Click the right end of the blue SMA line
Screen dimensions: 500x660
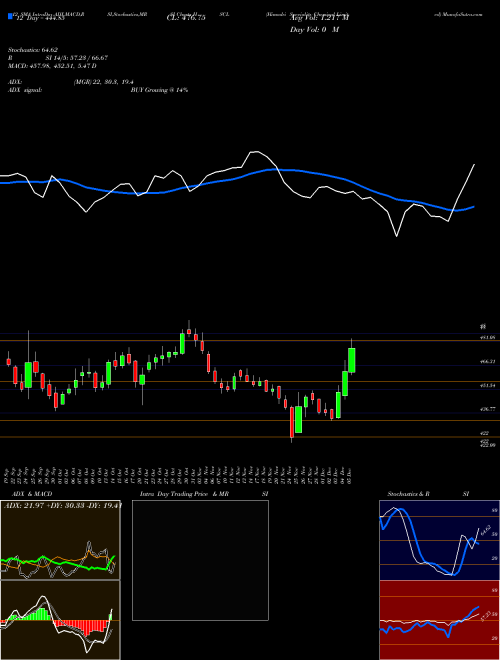tap(474, 207)
